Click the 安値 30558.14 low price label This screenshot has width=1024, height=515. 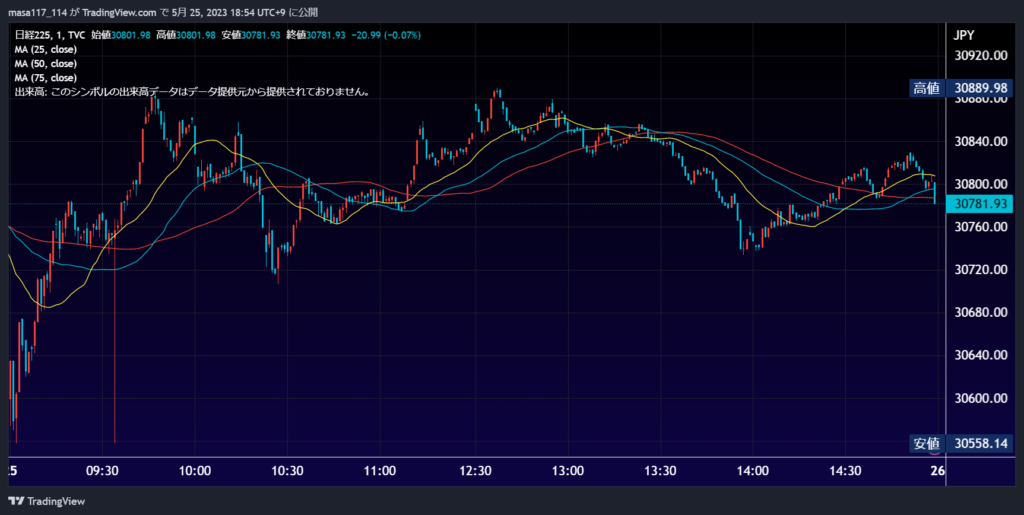961,444
